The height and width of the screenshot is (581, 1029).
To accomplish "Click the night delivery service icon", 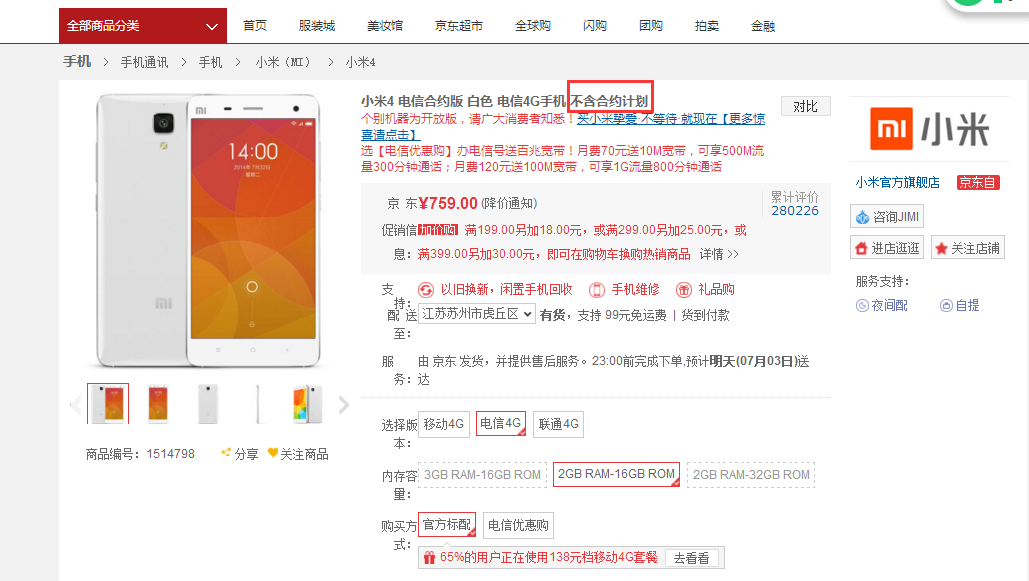I will point(862,305).
